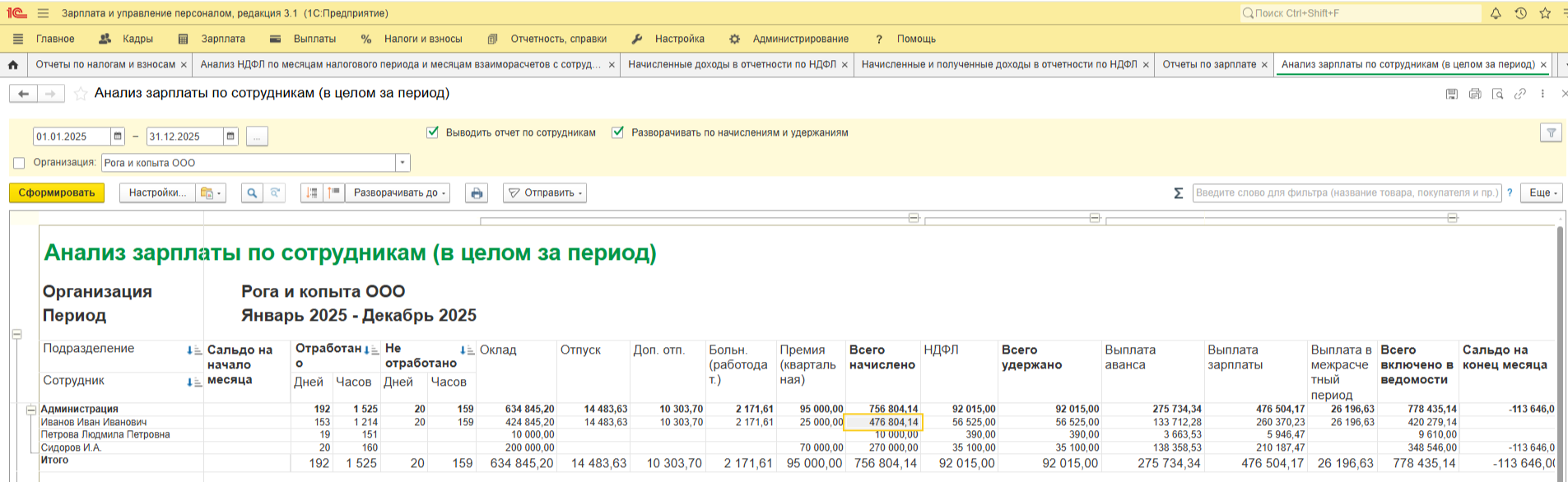Click the funnel filter settings icon
The image size is (1568, 482).
point(1551,132)
